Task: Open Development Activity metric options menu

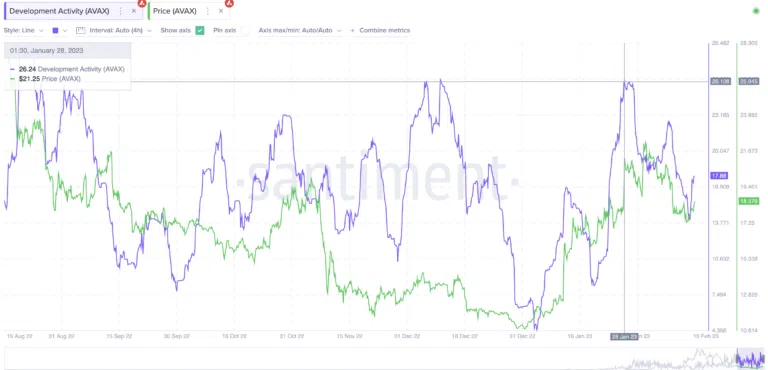Action: coord(121,11)
